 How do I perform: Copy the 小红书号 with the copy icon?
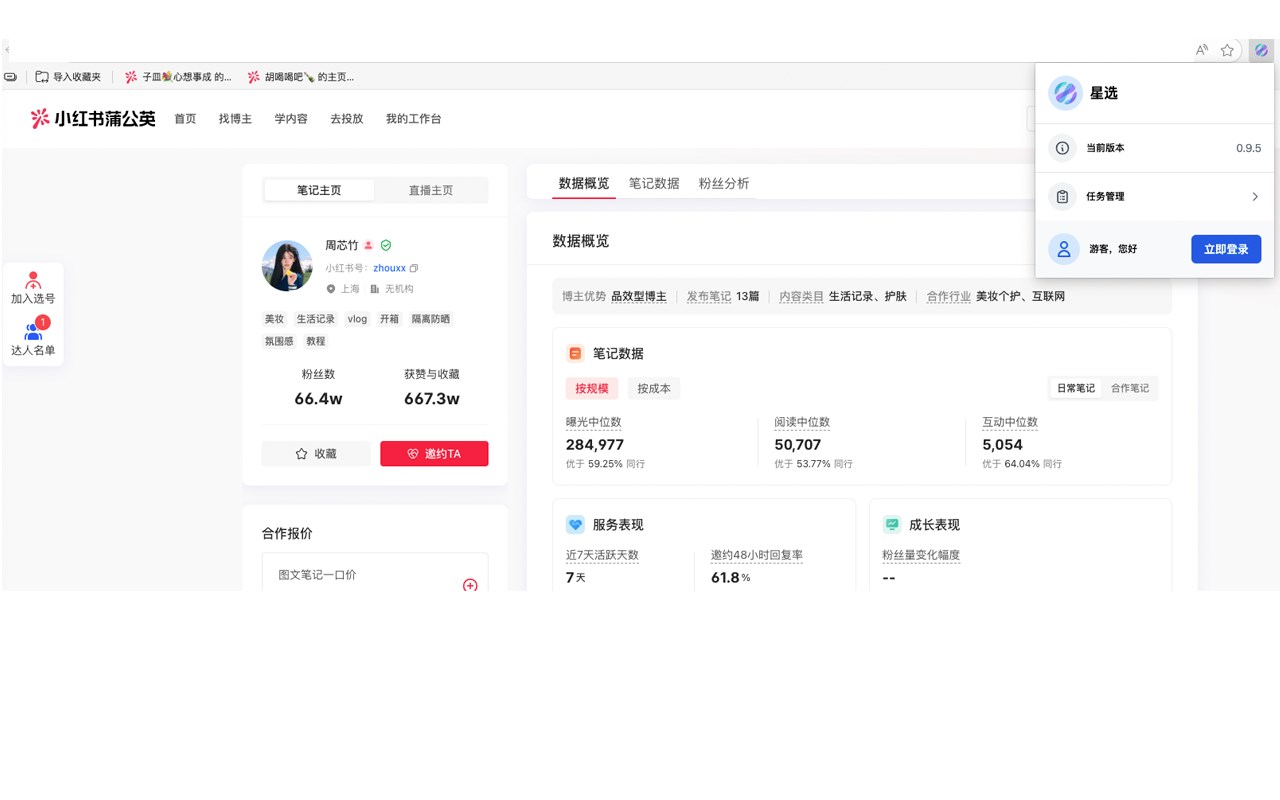pyautogui.click(x=414, y=268)
